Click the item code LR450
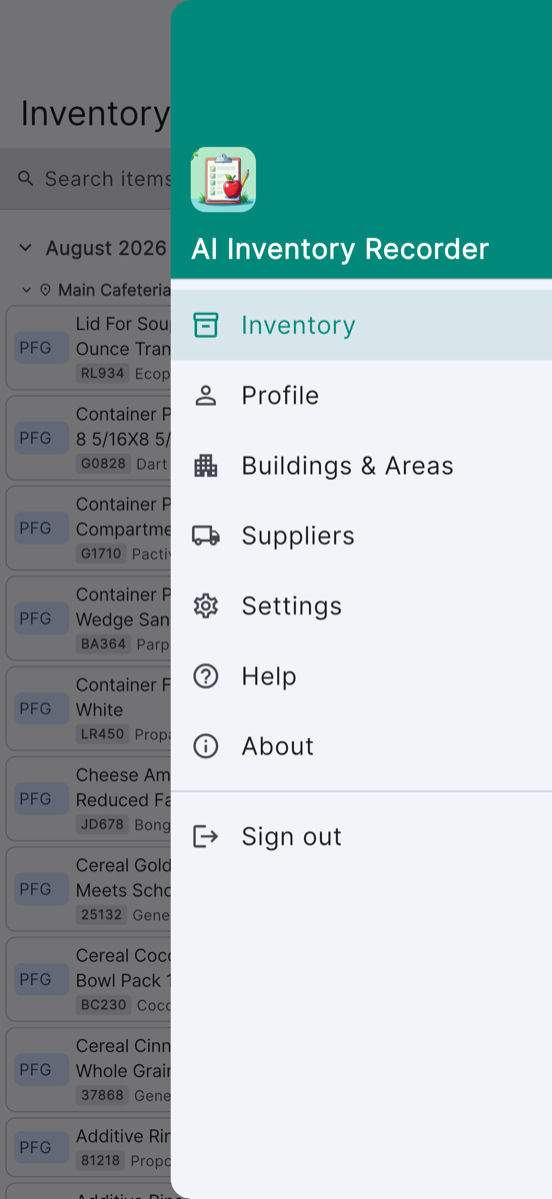The height and width of the screenshot is (1199, 552). click(x=102, y=734)
